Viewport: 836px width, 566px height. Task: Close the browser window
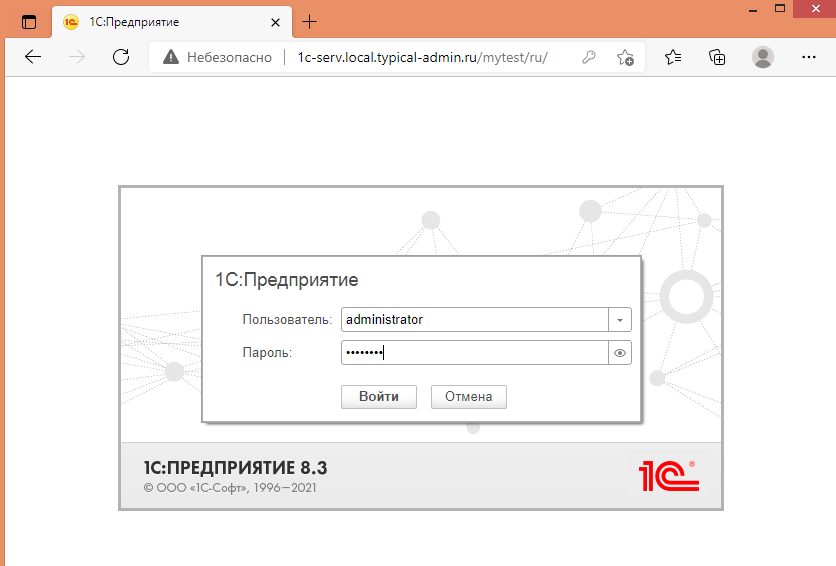click(x=815, y=9)
